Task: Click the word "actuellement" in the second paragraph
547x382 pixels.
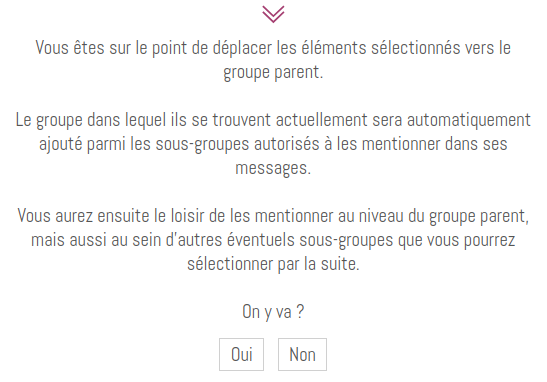Action: coord(322,120)
